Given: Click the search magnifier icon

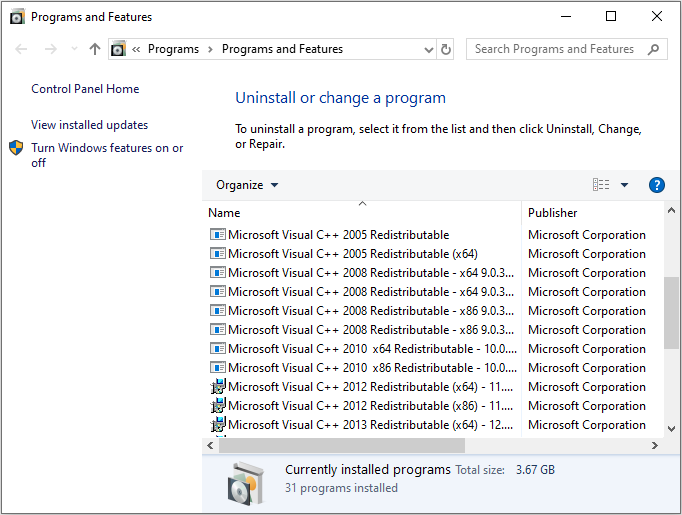Looking at the screenshot, I should [653, 50].
